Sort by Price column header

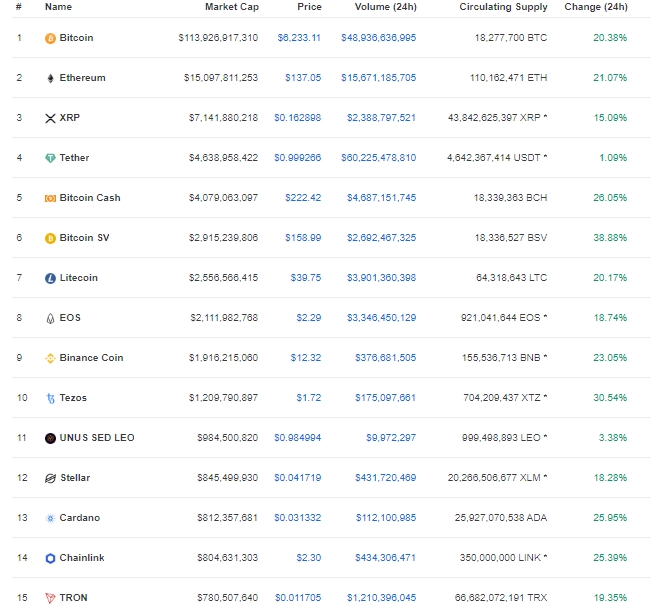[x=309, y=7]
